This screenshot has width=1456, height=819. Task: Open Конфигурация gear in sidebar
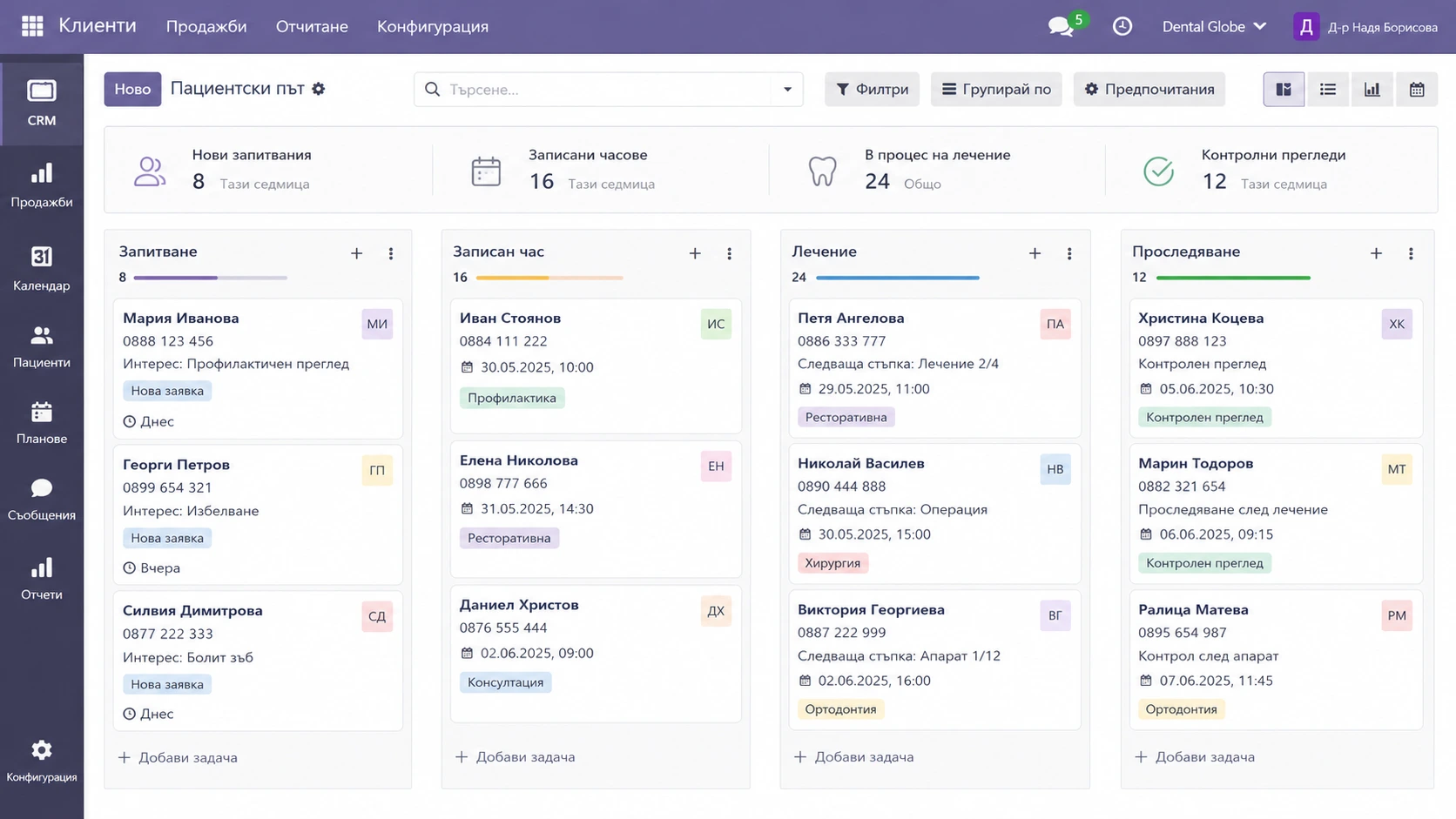[x=42, y=761]
